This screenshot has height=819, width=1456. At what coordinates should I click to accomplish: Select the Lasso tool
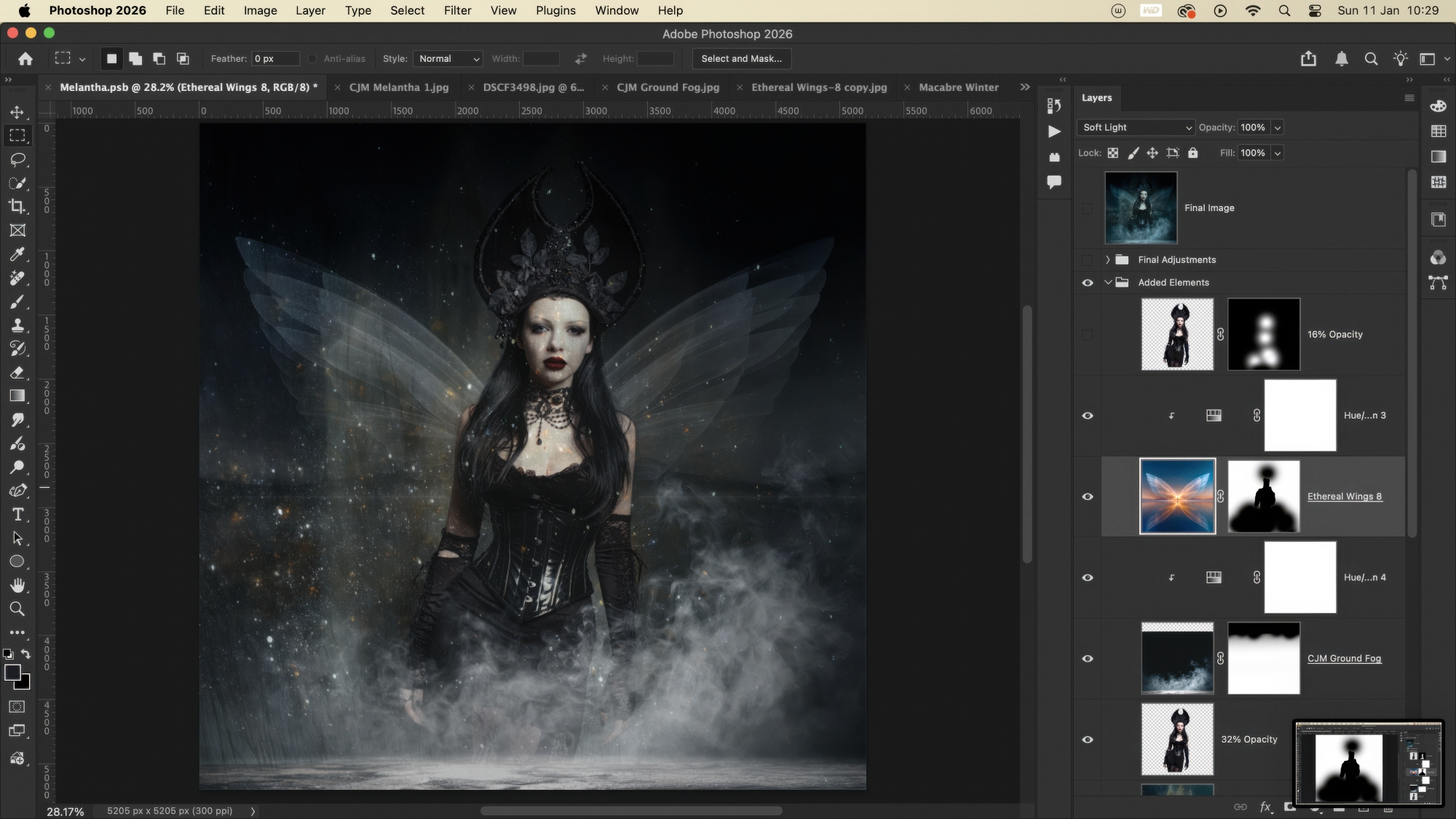pyautogui.click(x=17, y=159)
